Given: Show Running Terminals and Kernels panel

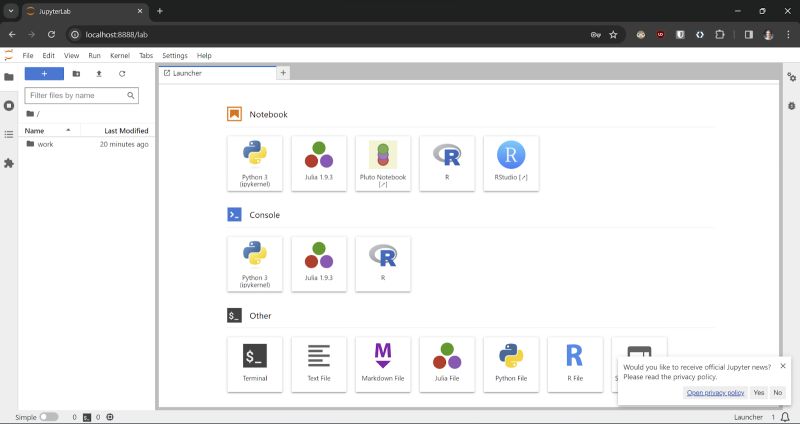Looking at the screenshot, I should point(9,106).
